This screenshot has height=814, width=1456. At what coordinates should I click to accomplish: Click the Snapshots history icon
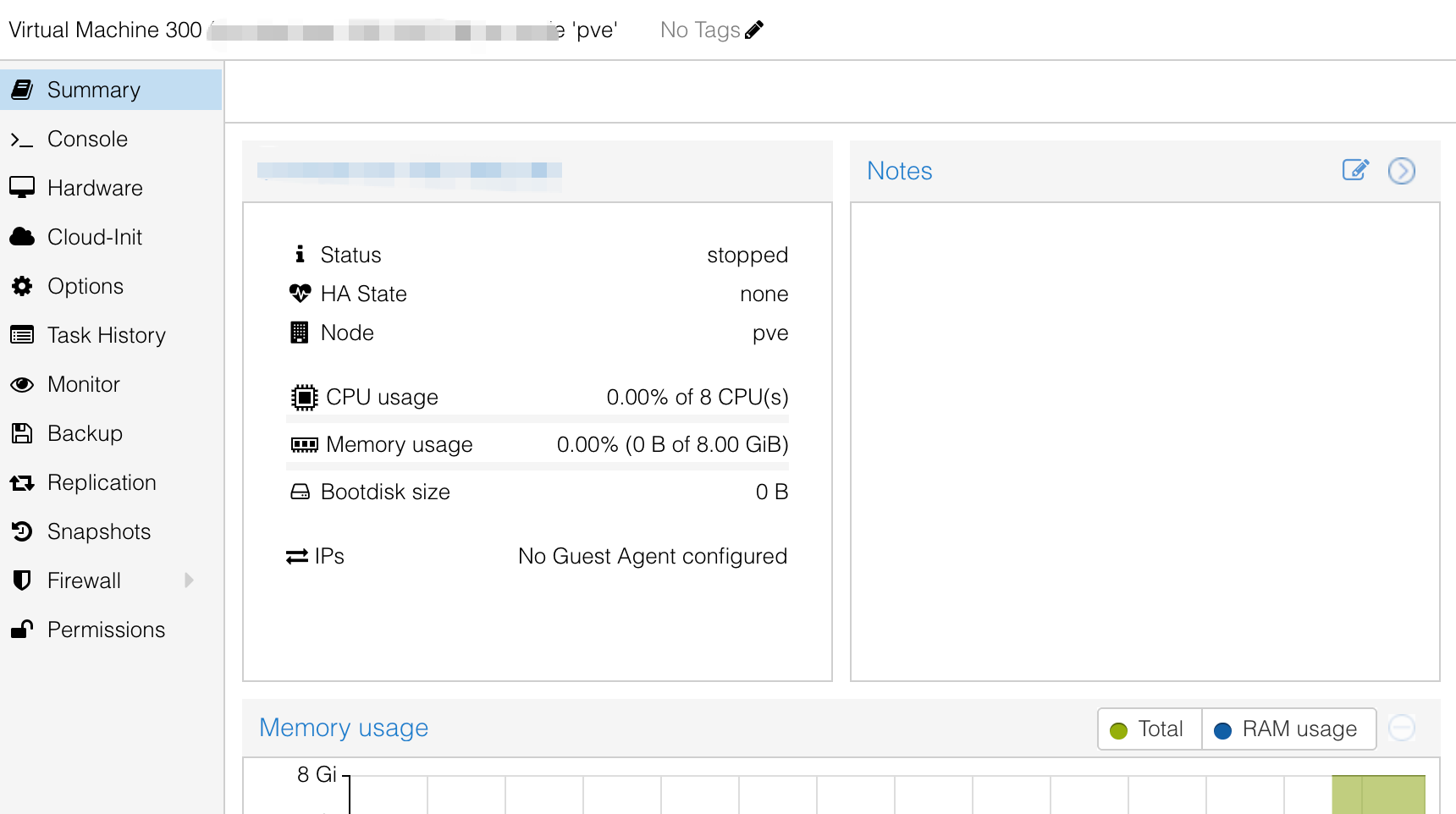click(x=22, y=531)
